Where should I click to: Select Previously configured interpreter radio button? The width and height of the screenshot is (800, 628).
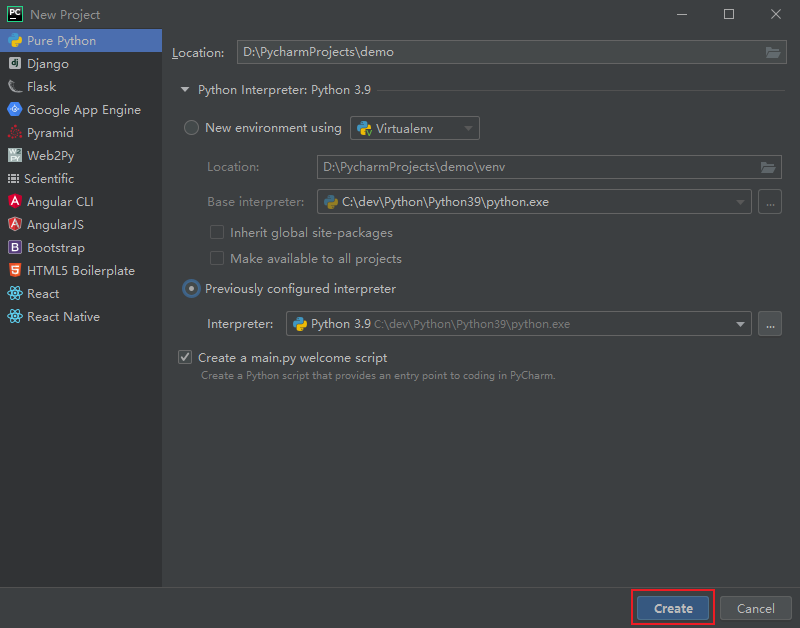click(191, 289)
